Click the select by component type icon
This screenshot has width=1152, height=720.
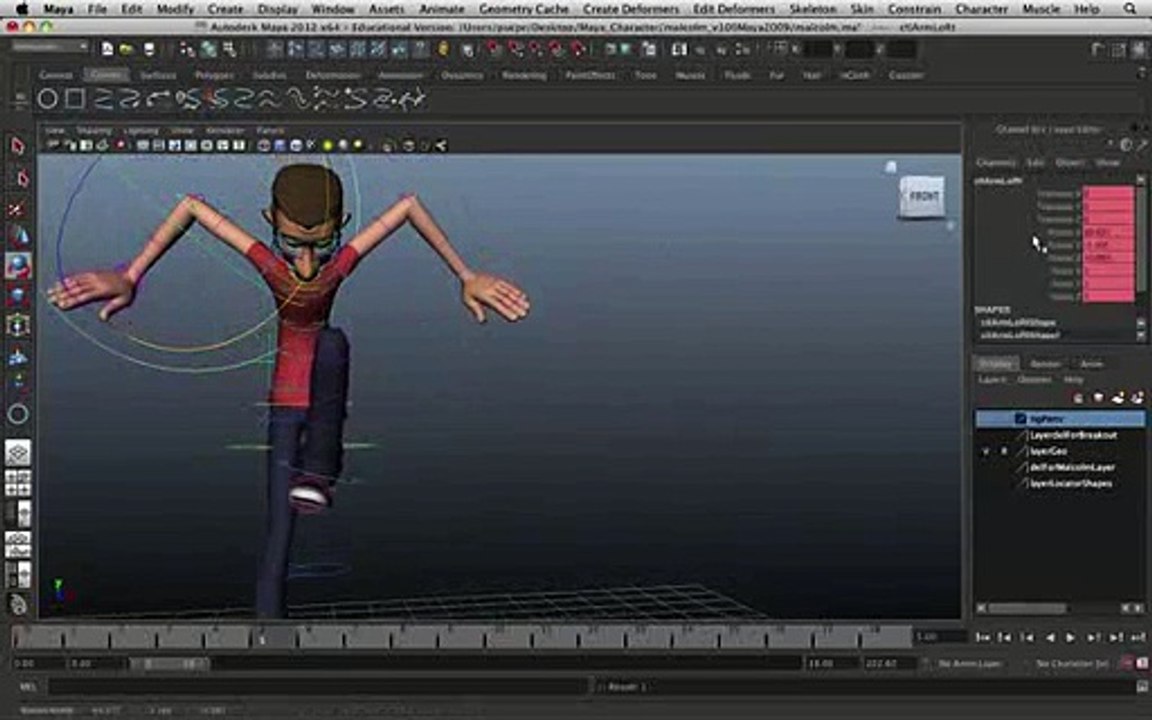click(230, 50)
